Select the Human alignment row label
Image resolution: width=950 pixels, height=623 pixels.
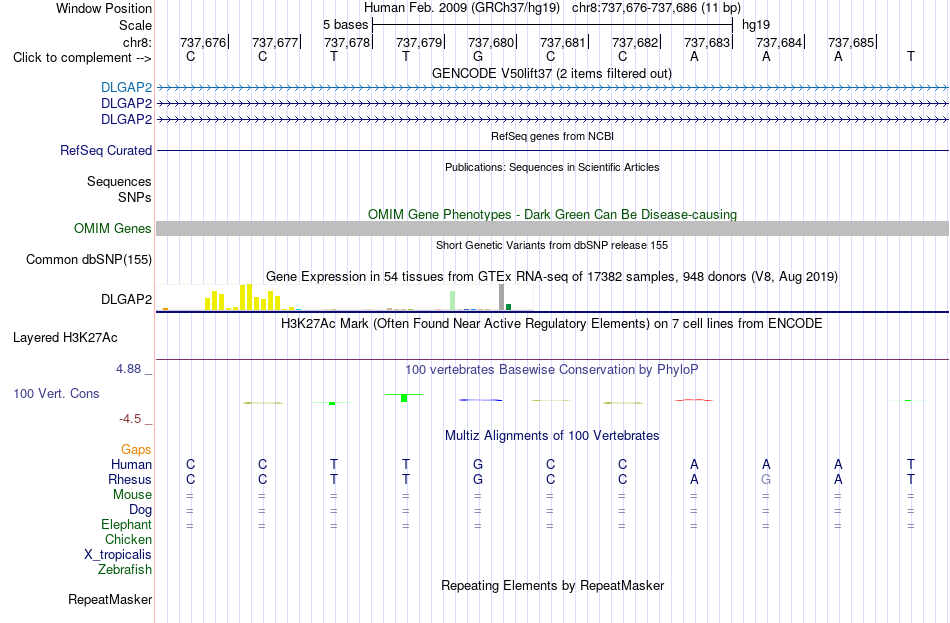click(131, 465)
